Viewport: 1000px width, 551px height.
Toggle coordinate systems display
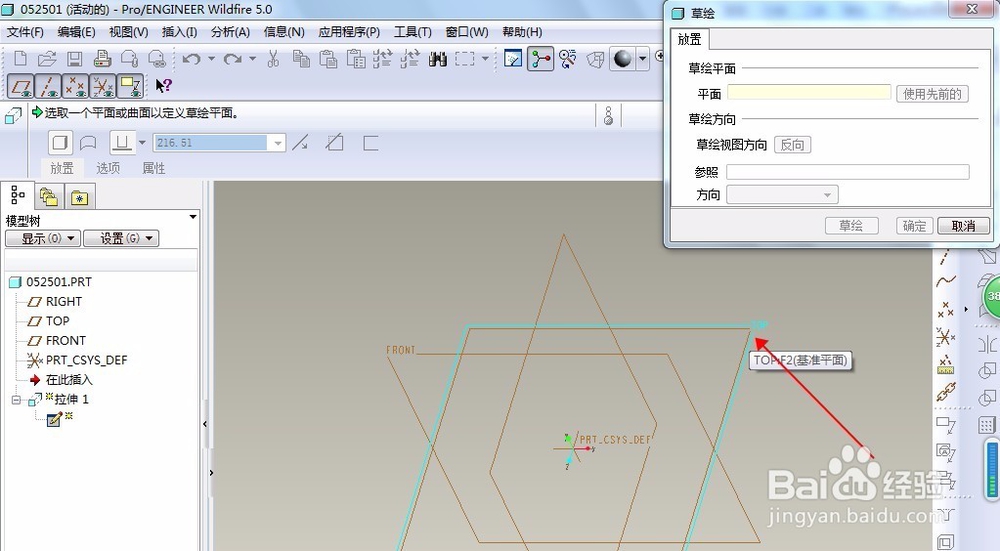click(x=103, y=85)
